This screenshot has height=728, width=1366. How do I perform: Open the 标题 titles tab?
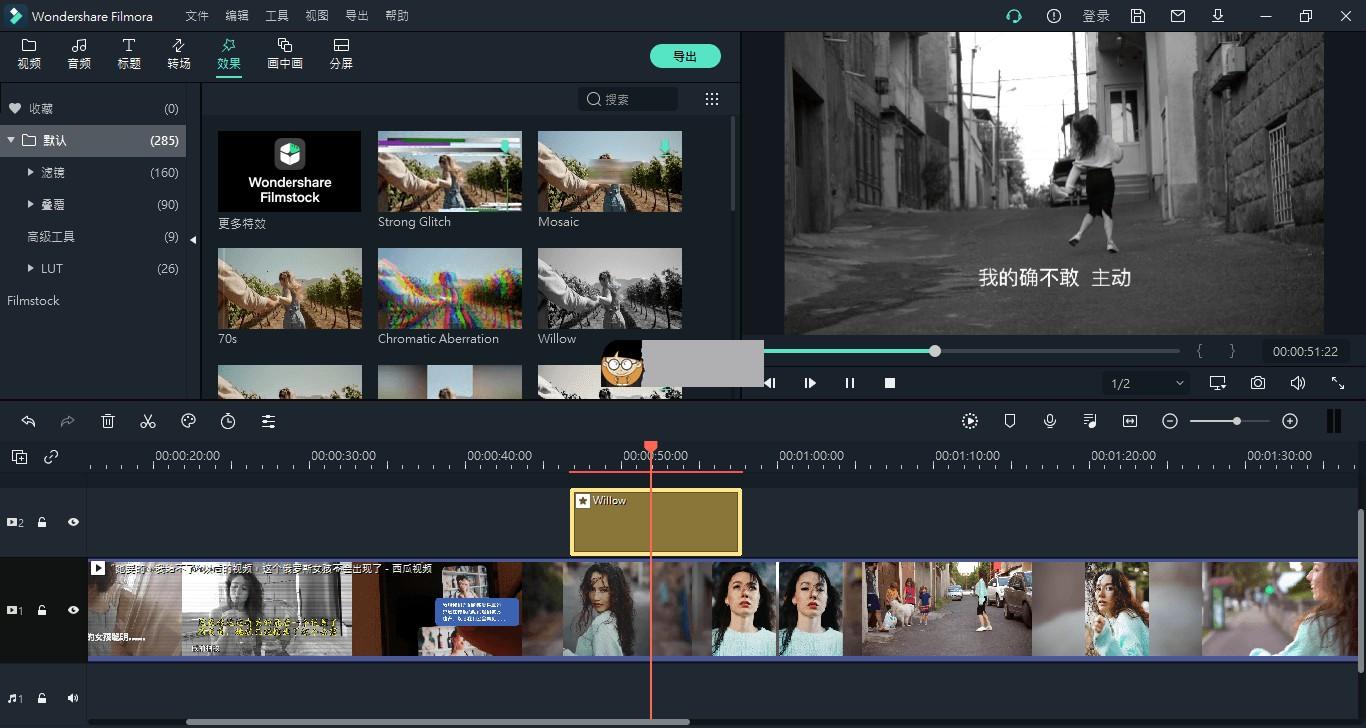click(129, 54)
